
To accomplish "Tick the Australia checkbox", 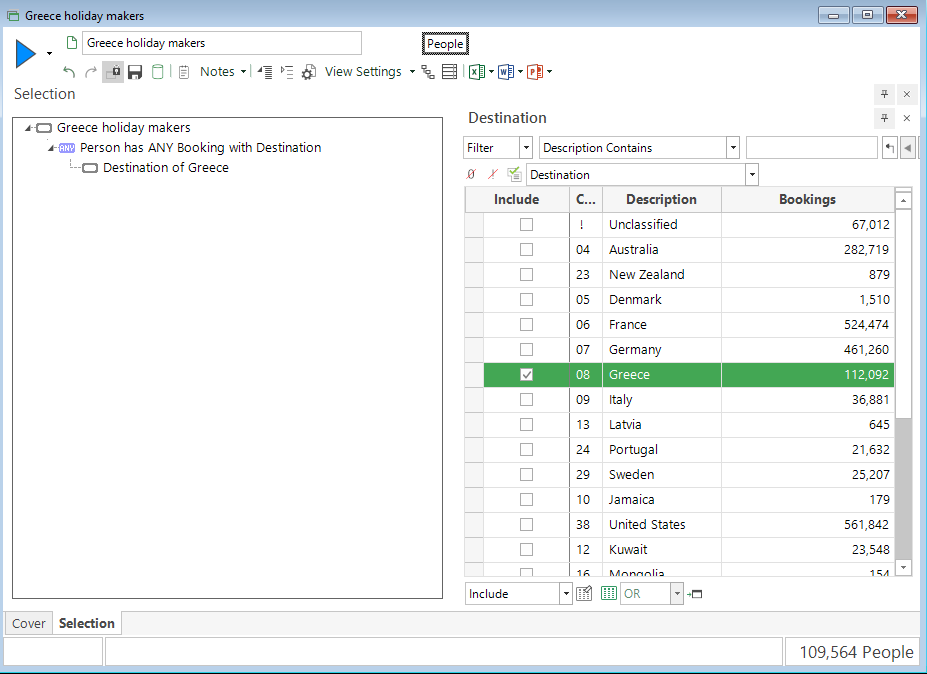I will pyautogui.click(x=526, y=249).
